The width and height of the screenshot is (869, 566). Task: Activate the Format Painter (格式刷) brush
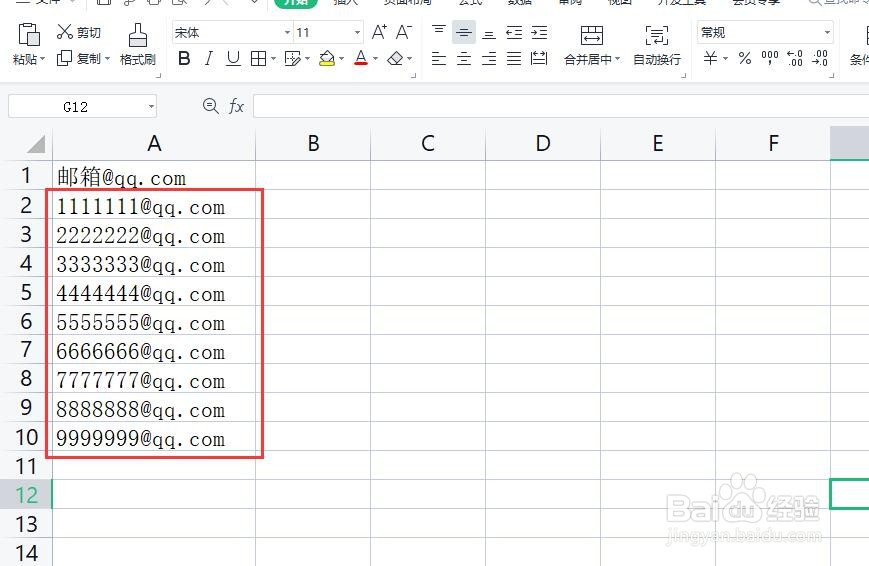pyautogui.click(x=137, y=35)
